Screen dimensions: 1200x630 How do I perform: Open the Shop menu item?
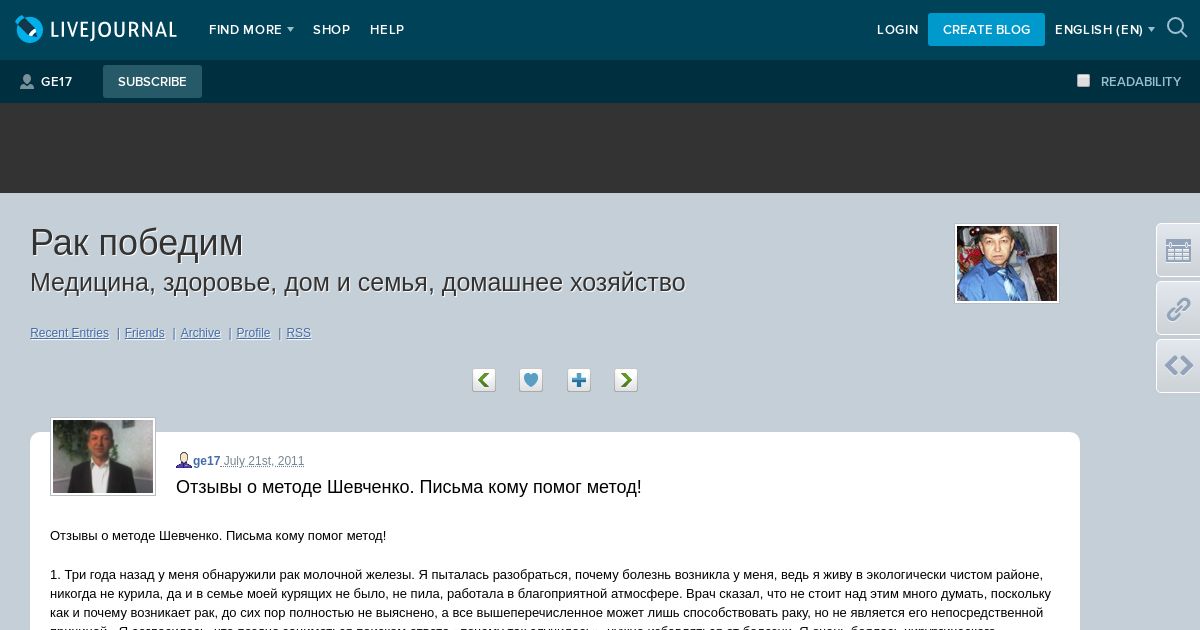coord(331,30)
